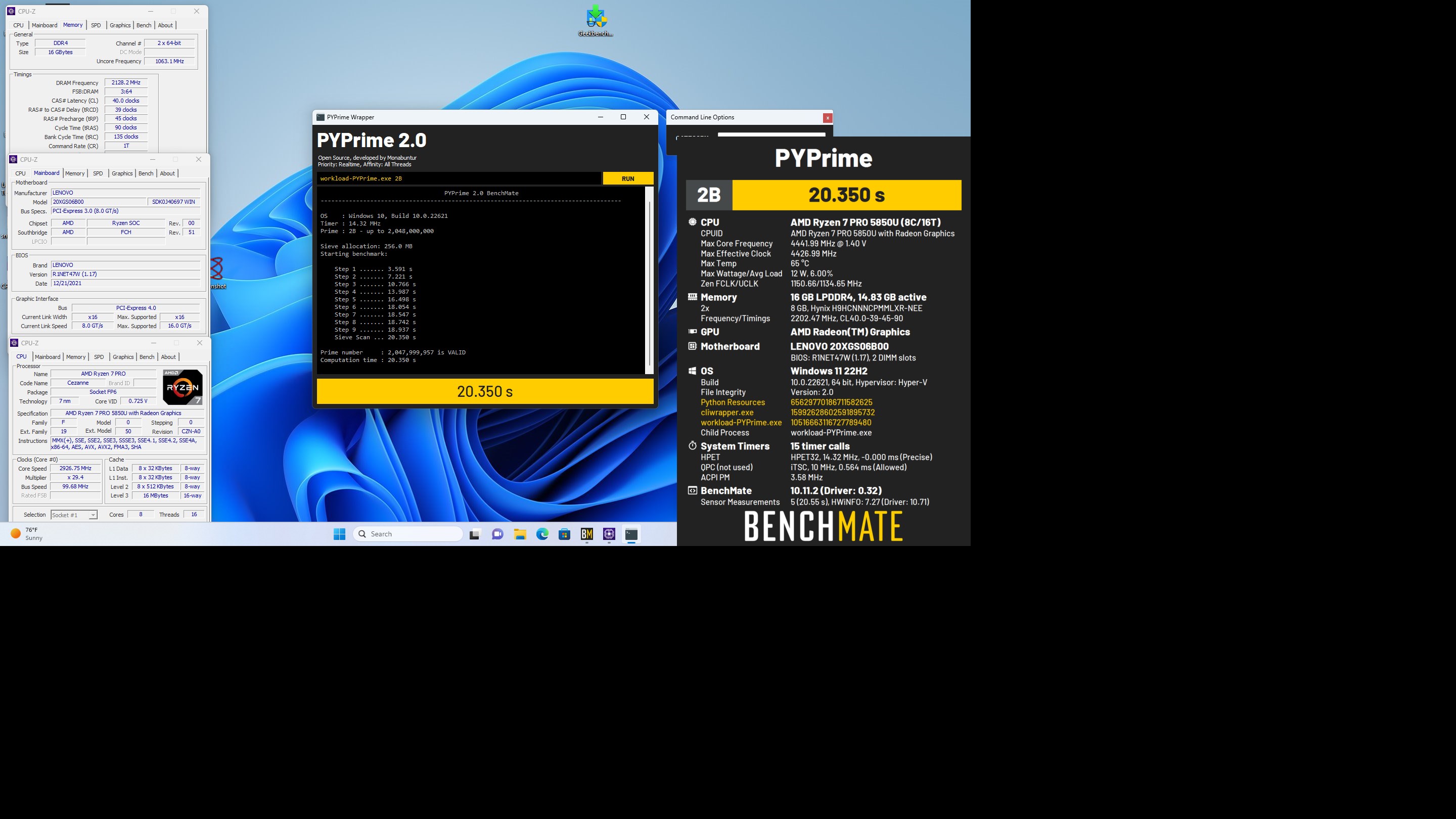This screenshot has height=819, width=1456.
Task: Click CPU-Z Memory window title icon
Action: tap(11, 11)
